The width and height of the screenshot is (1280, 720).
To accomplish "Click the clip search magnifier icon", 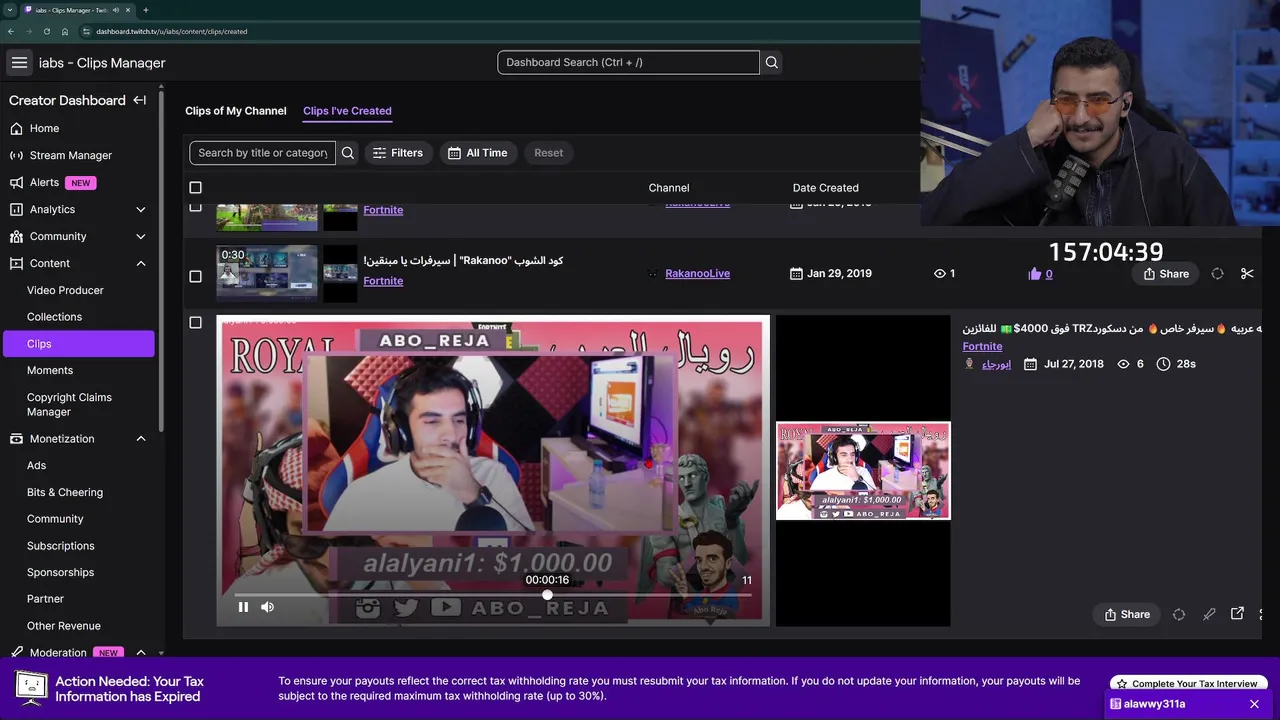I will 348,153.
